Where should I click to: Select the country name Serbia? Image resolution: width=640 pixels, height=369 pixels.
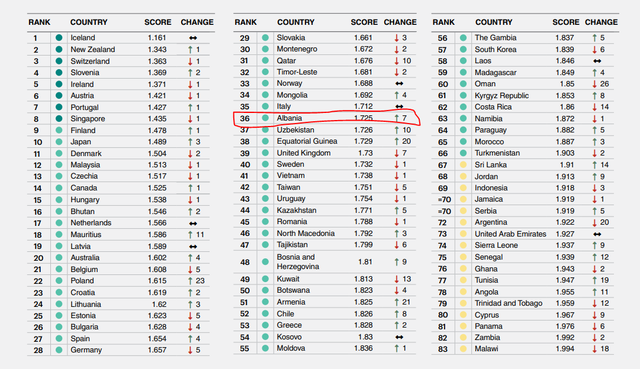[485, 211]
